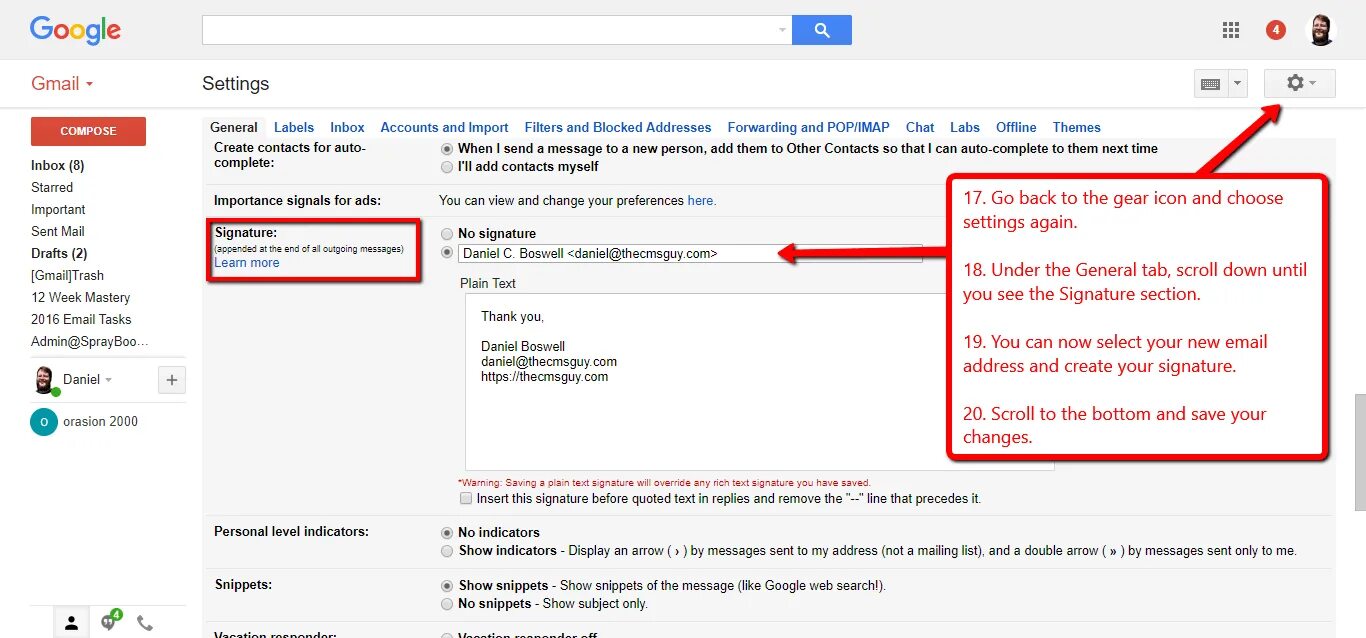Open Forwarding and POP/IMAP tab
This screenshot has height=638, width=1366.
pyautogui.click(x=808, y=127)
